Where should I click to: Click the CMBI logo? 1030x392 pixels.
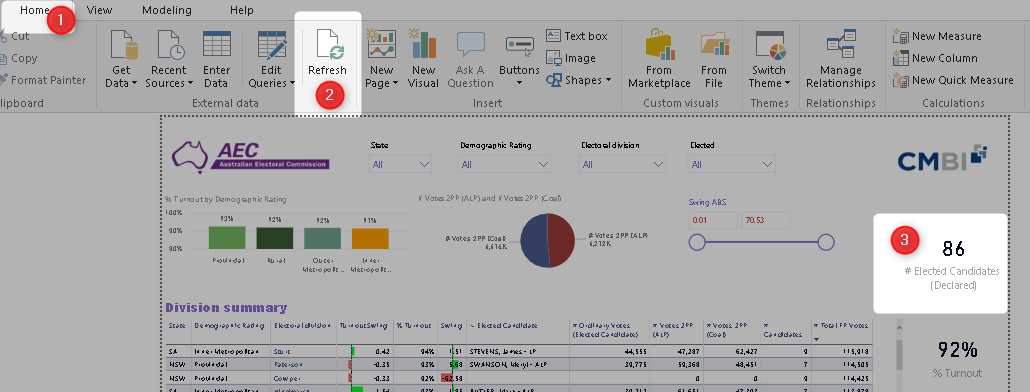point(942,158)
